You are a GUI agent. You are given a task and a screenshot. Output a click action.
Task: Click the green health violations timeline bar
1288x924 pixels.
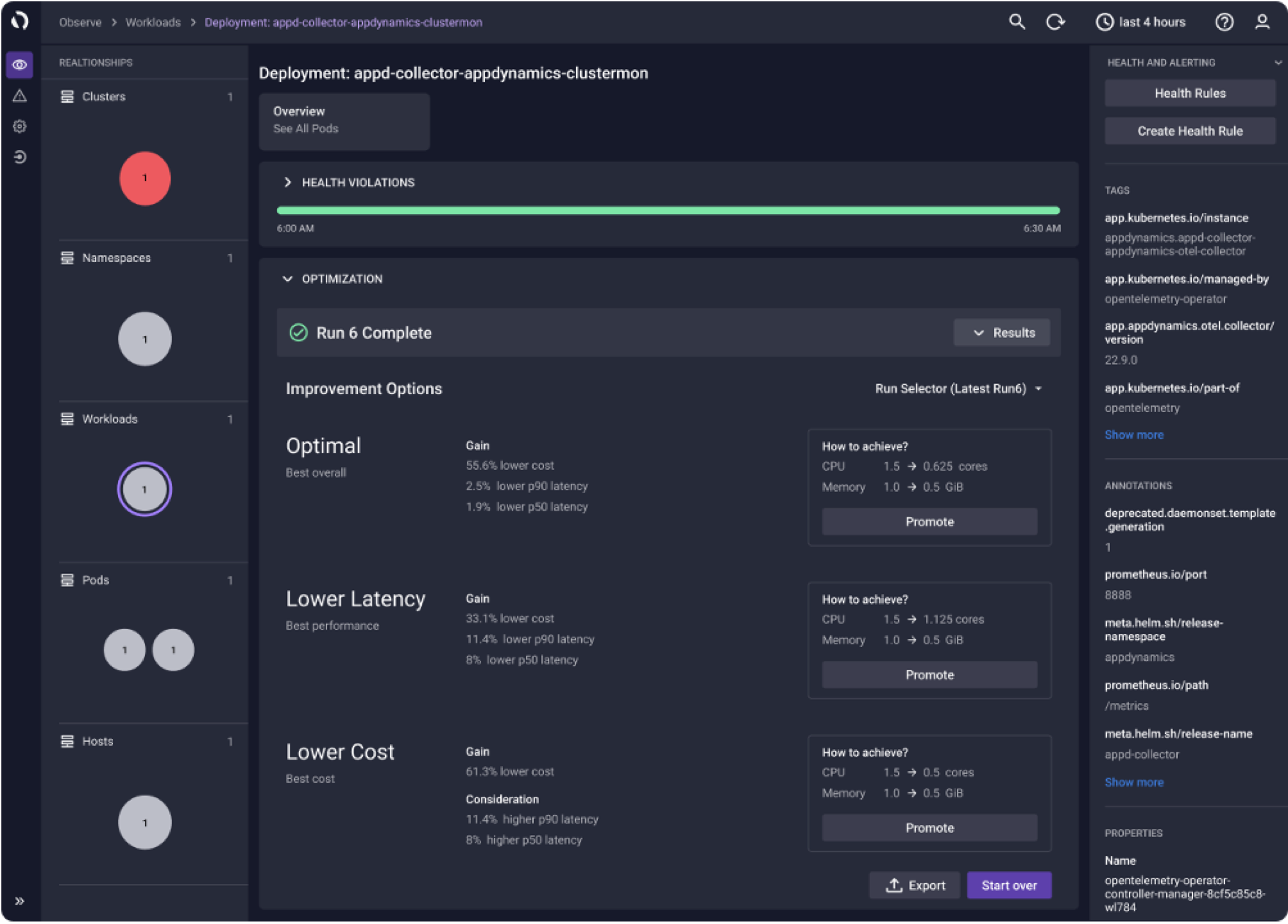pyautogui.click(x=668, y=211)
